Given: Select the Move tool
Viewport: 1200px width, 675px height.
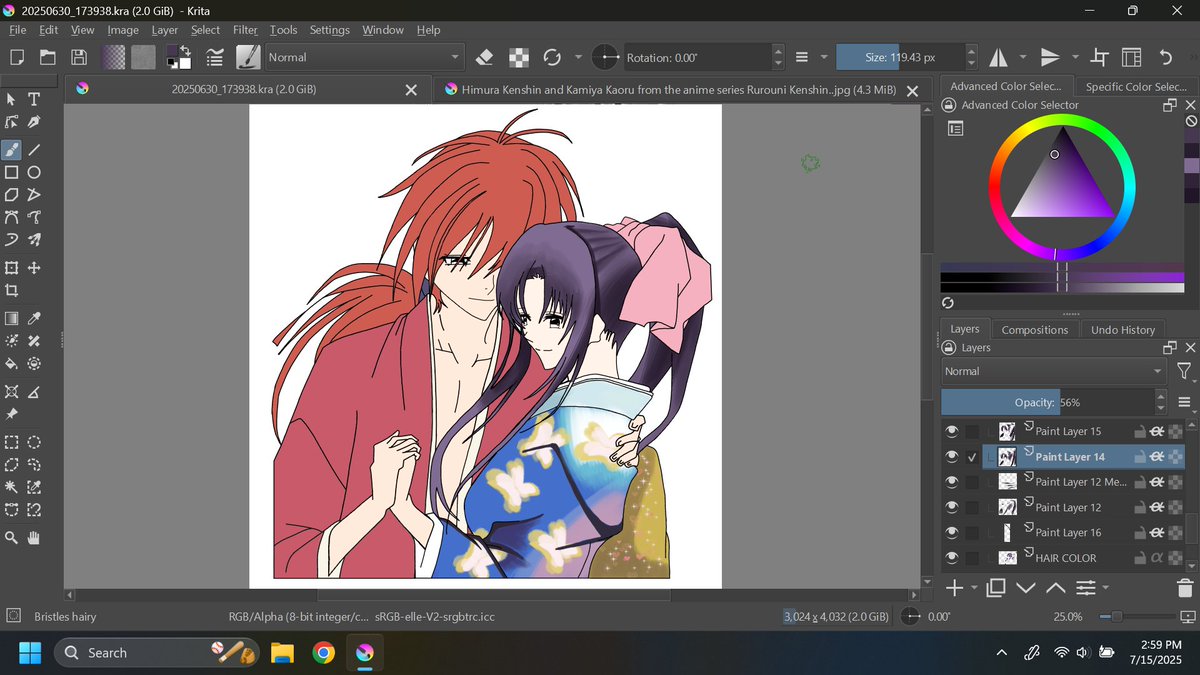Looking at the screenshot, I should 34,268.
